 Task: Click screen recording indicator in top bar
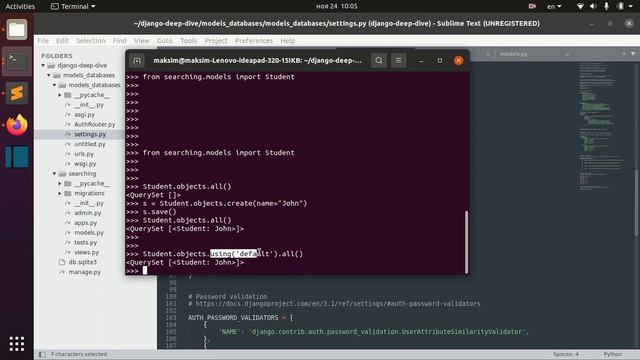(x=532, y=6)
